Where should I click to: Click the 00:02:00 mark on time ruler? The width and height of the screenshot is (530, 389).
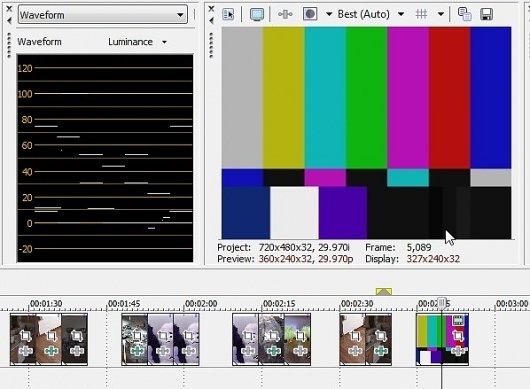(201, 303)
